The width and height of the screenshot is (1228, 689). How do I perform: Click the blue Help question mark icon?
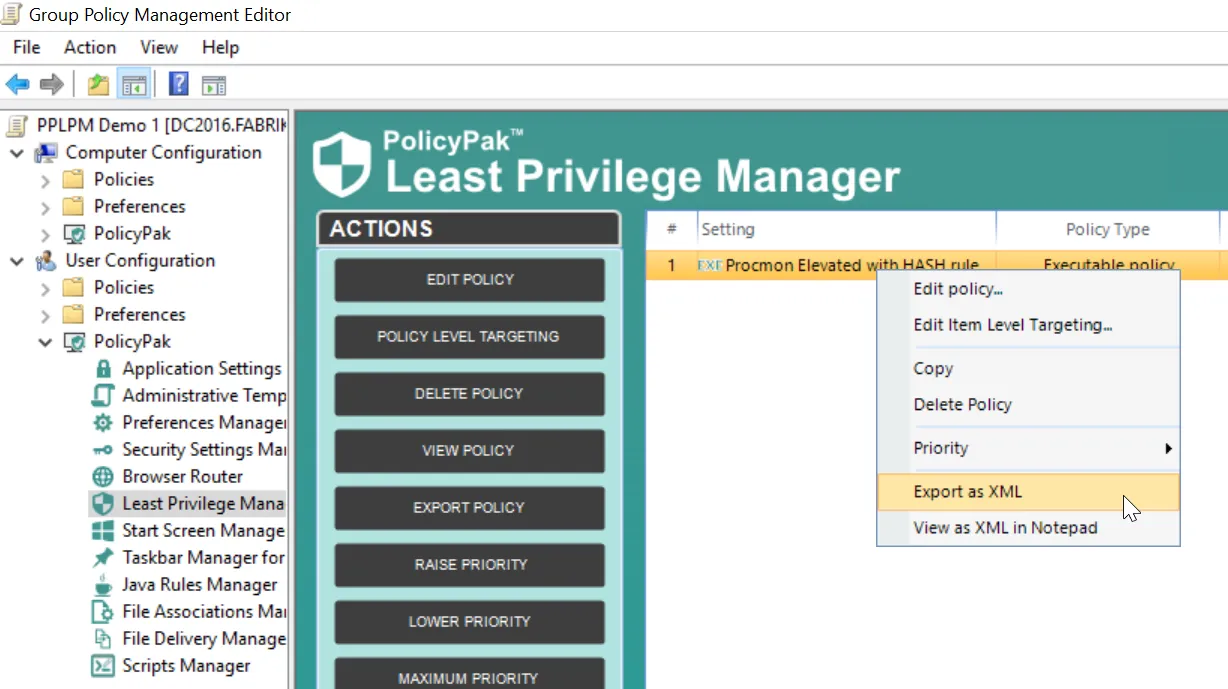[178, 85]
